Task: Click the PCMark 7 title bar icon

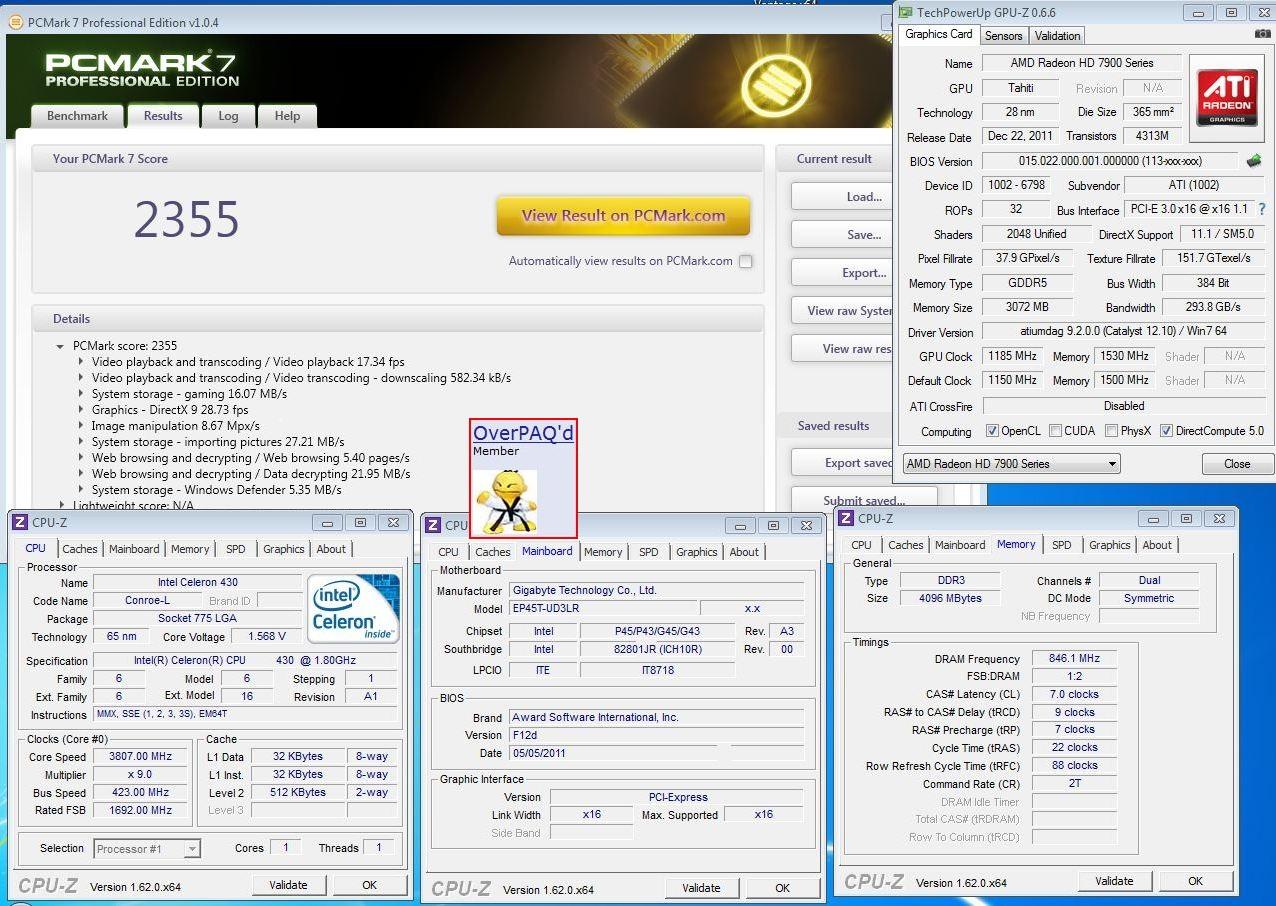Action: coord(17,22)
